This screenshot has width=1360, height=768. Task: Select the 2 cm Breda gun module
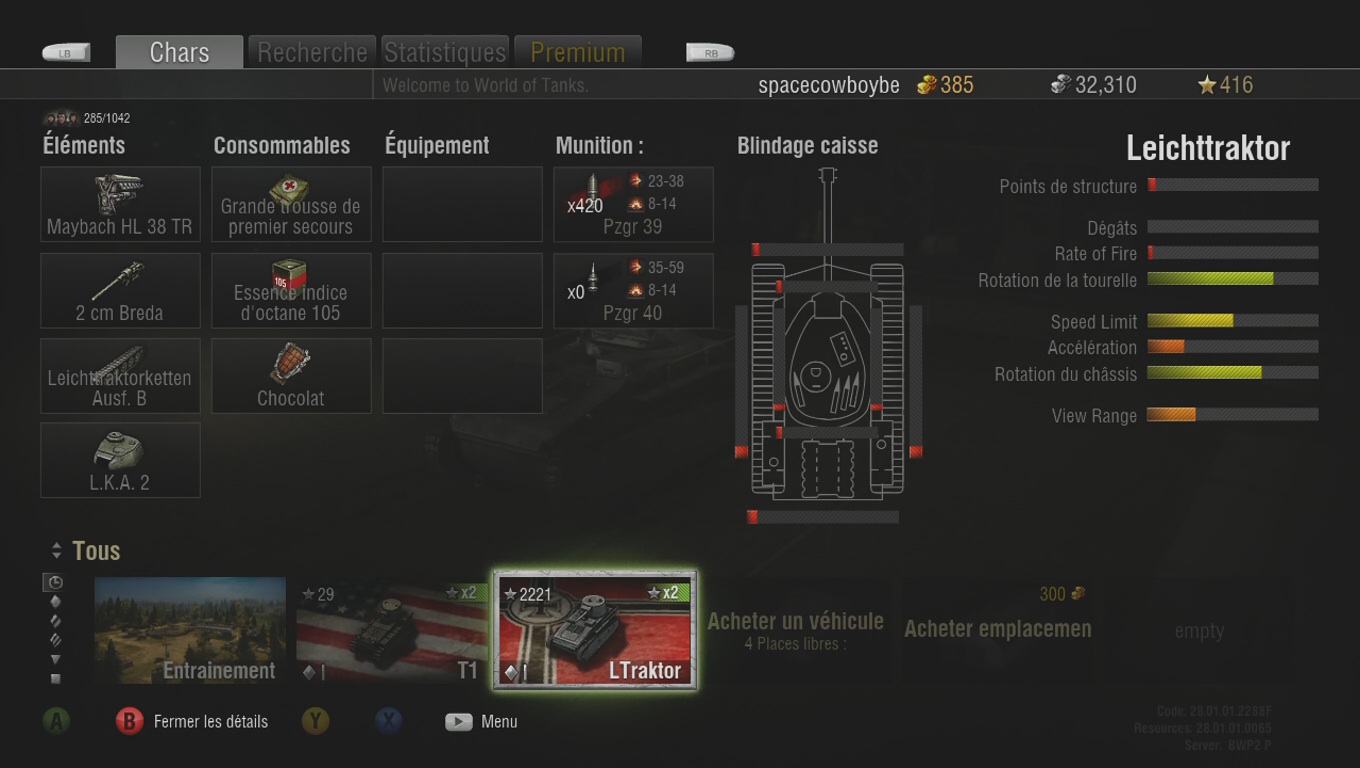tap(120, 290)
